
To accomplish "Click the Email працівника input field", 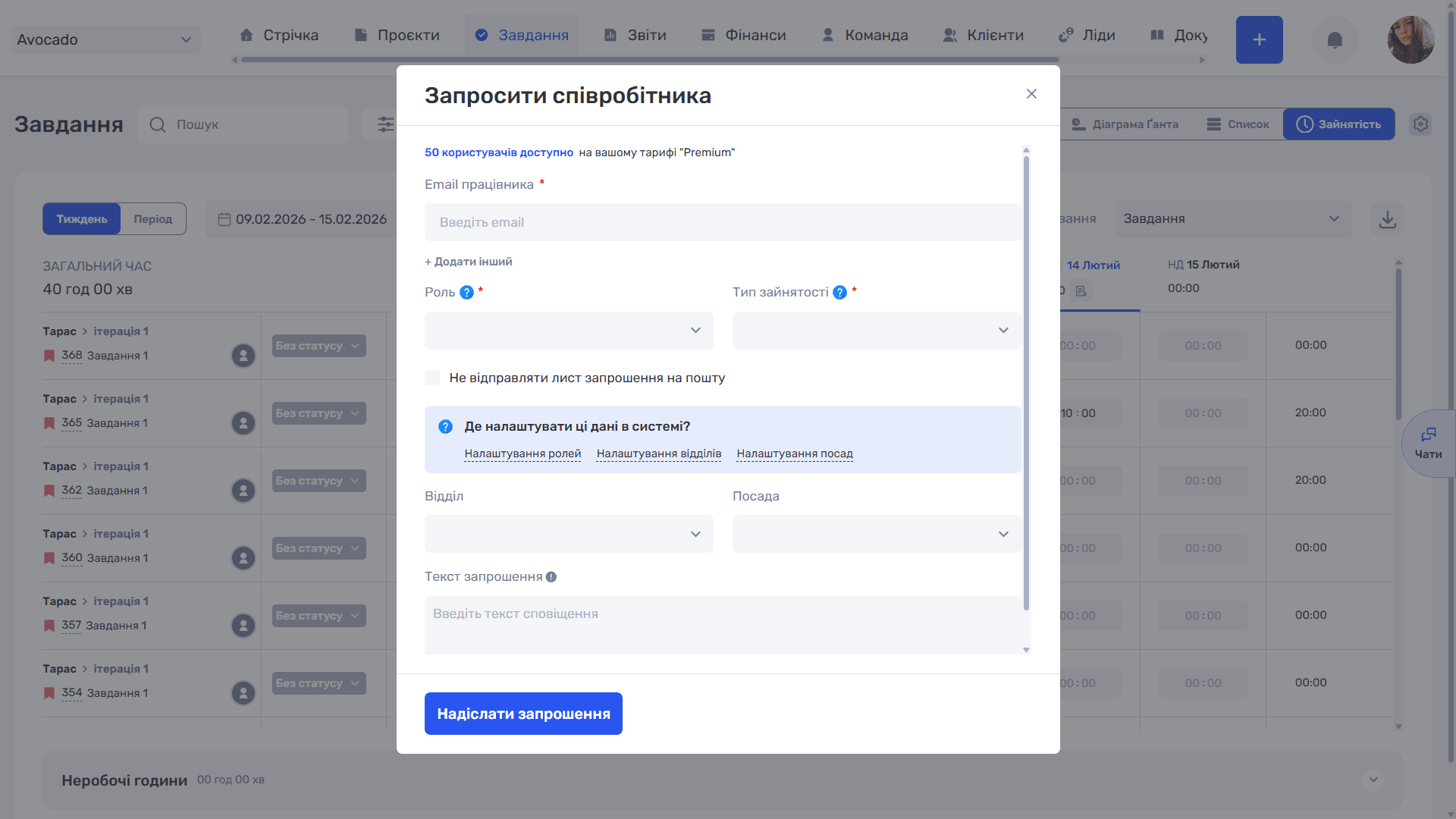I will [723, 222].
